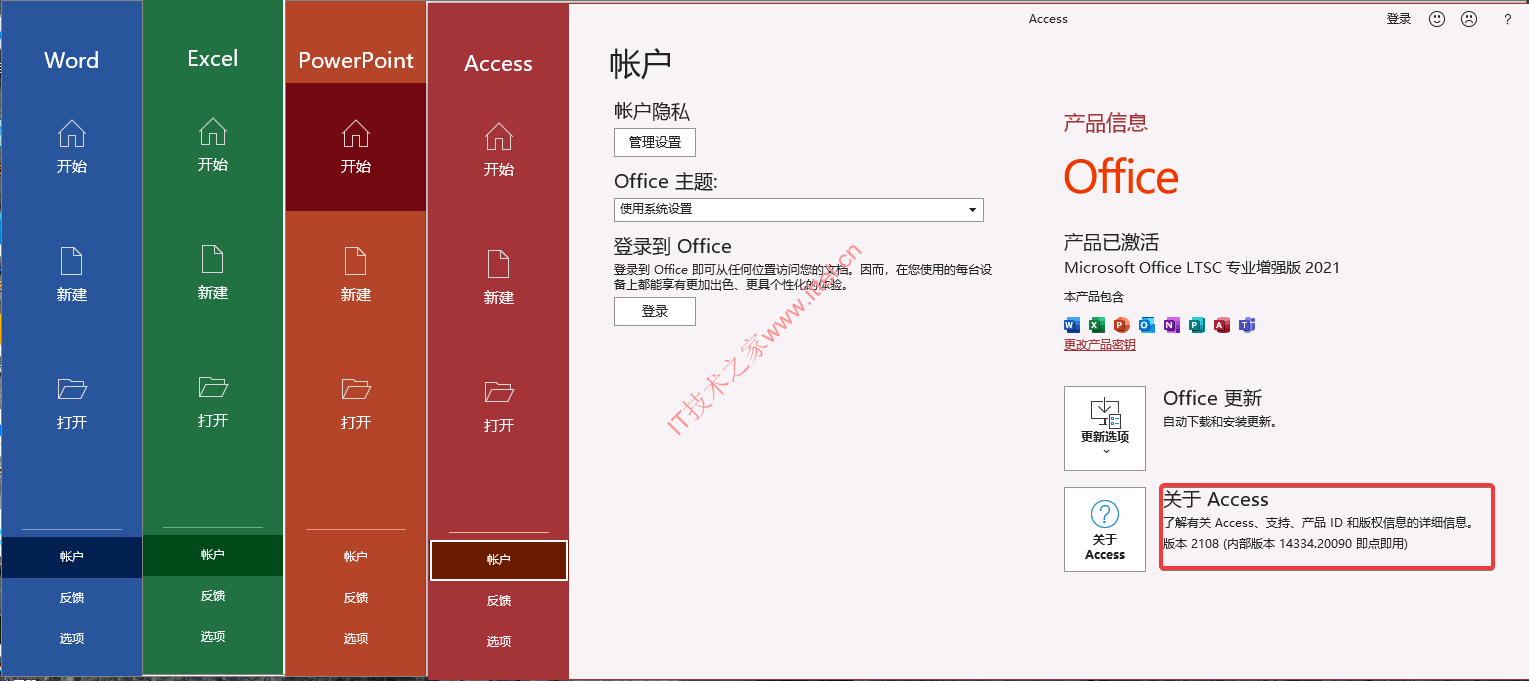Click the smiley face feedback icon
Screen dimensions: 1529x681
1437,19
